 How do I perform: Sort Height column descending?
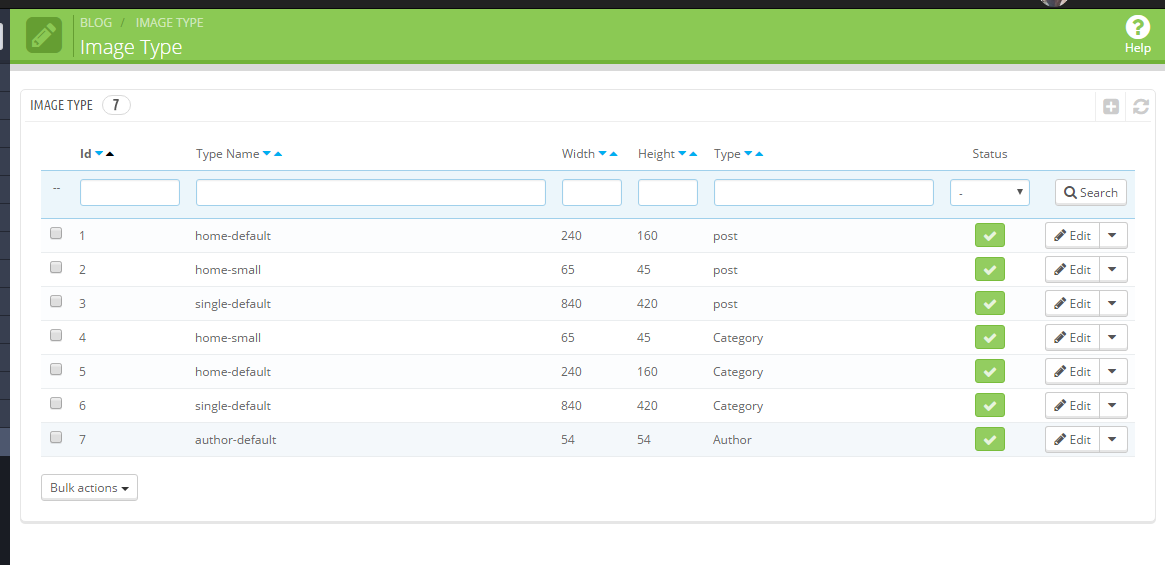(x=682, y=154)
